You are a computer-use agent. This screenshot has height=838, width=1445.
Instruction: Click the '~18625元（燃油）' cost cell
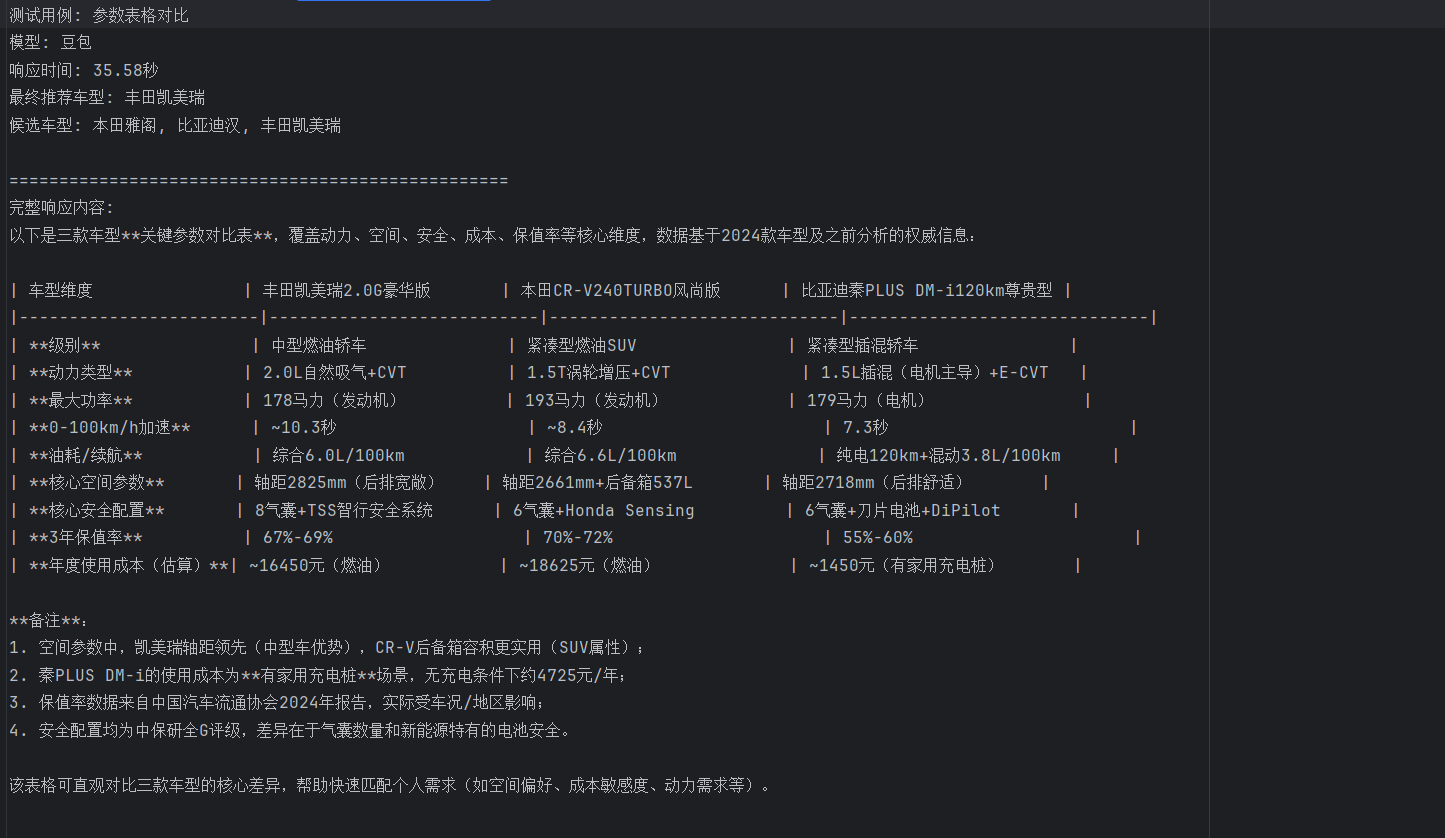586,565
